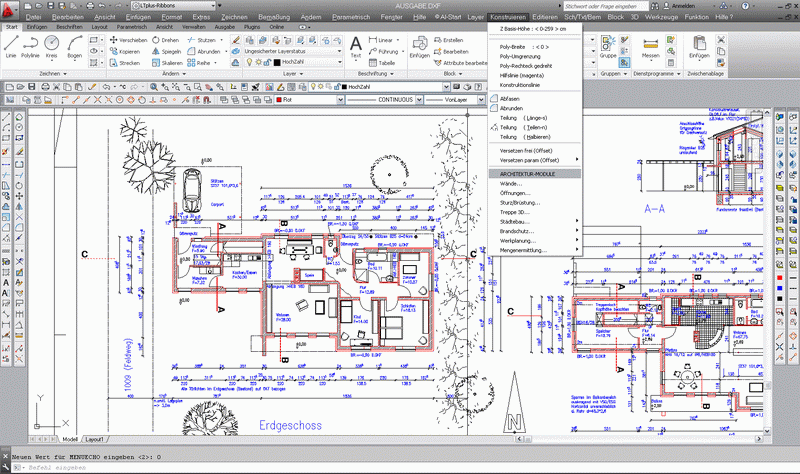Use the Strecken stretch tool

click(125, 63)
